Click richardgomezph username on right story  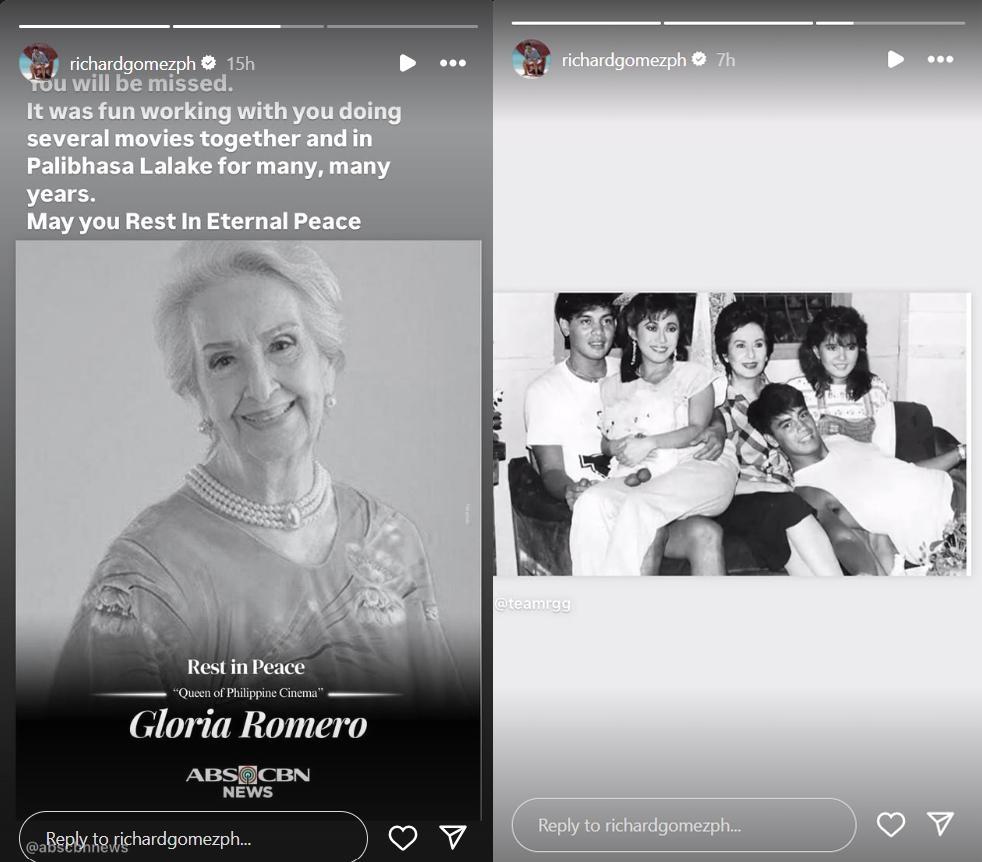click(x=624, y=60)
